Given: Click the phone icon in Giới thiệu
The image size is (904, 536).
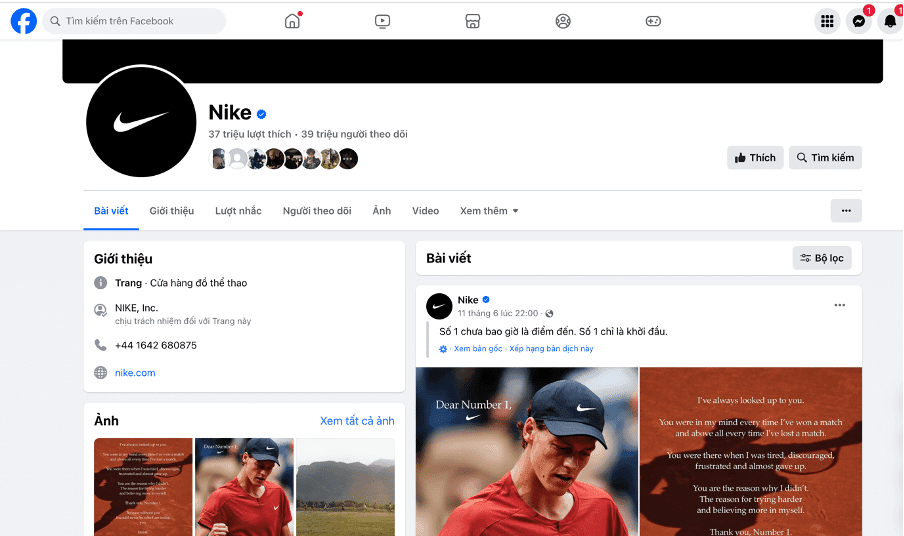Looking at the screenshot, I should coord(100,345).
